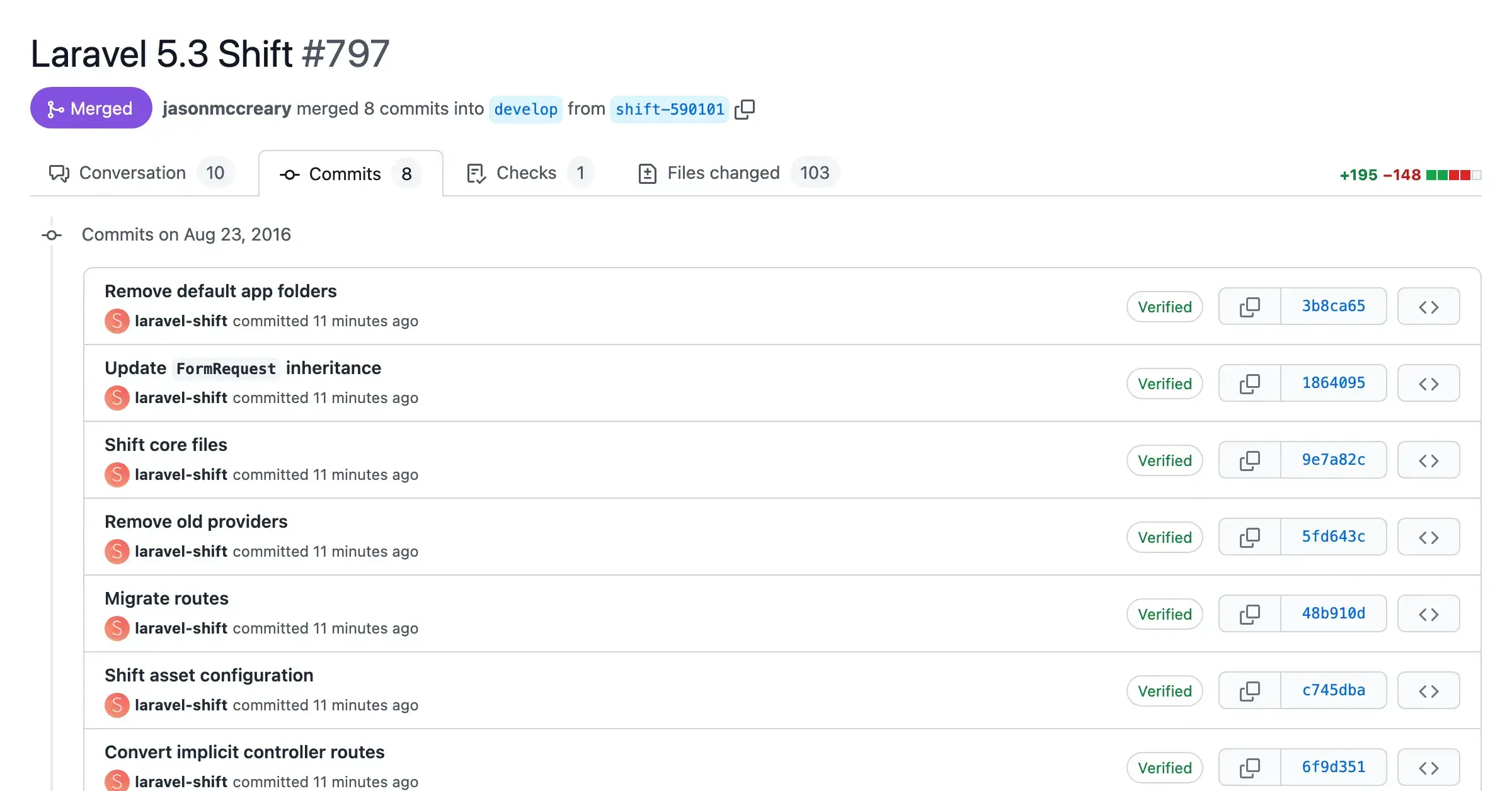The image size is (1512, 791).
Task: Copy full SHA for commit 3b8ca65
Action: click(x=1250, y=307)
